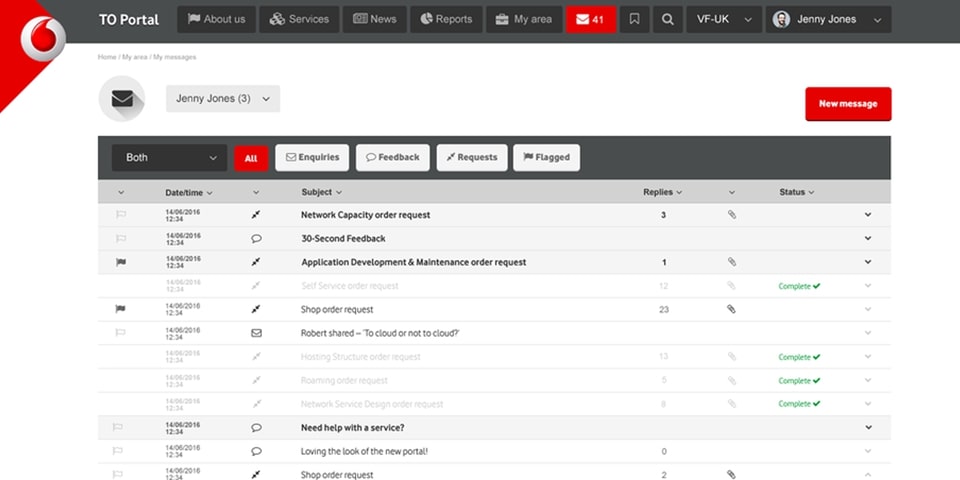Open the 'Need help with a service?' message
The width and height of the screenshot is (960, 480).
pos(352,428)
